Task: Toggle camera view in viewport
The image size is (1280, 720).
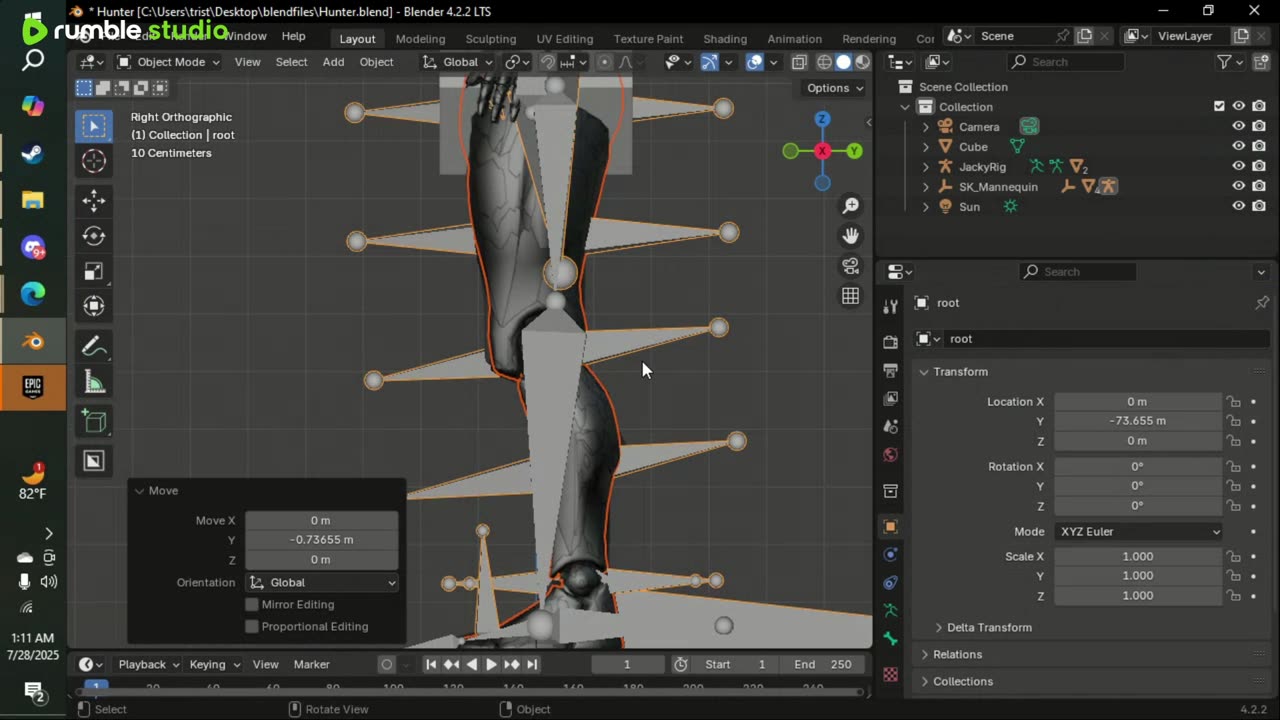Action: [x=850, y=266]
